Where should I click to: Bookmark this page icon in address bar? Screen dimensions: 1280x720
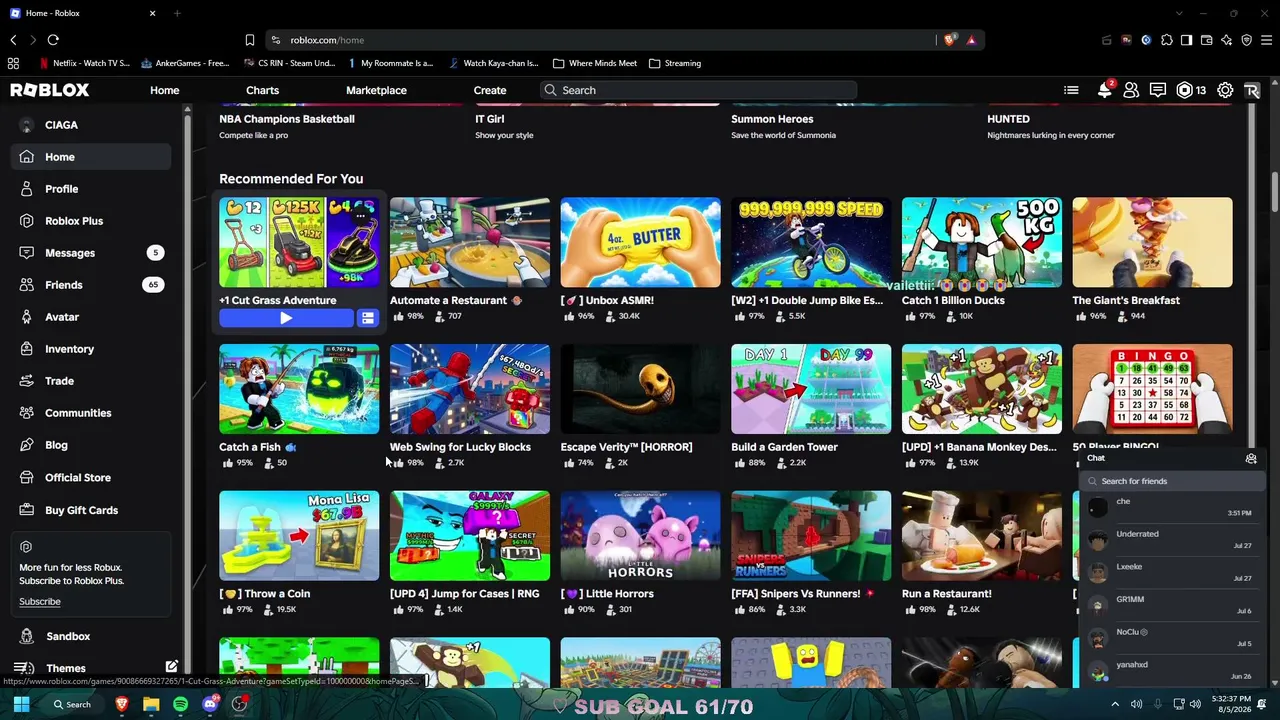tap(250, 40)
